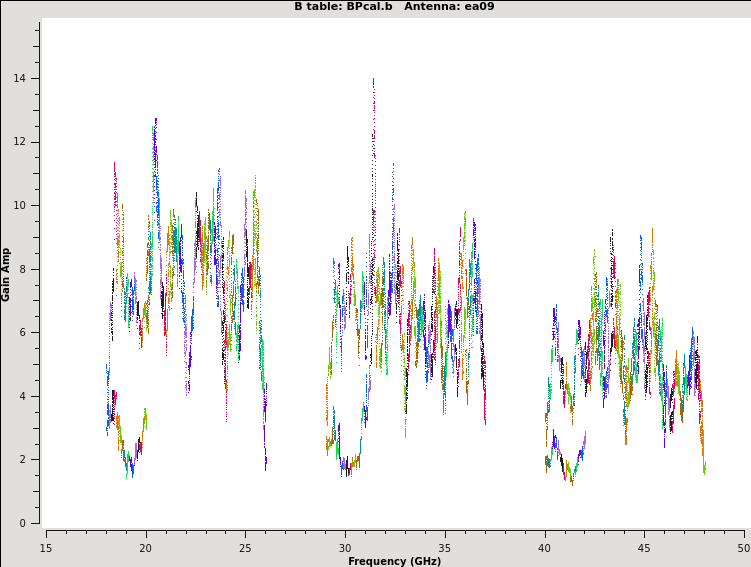Click the x-axis tick label 40
The image size is (751, 567).
[544, 548]
